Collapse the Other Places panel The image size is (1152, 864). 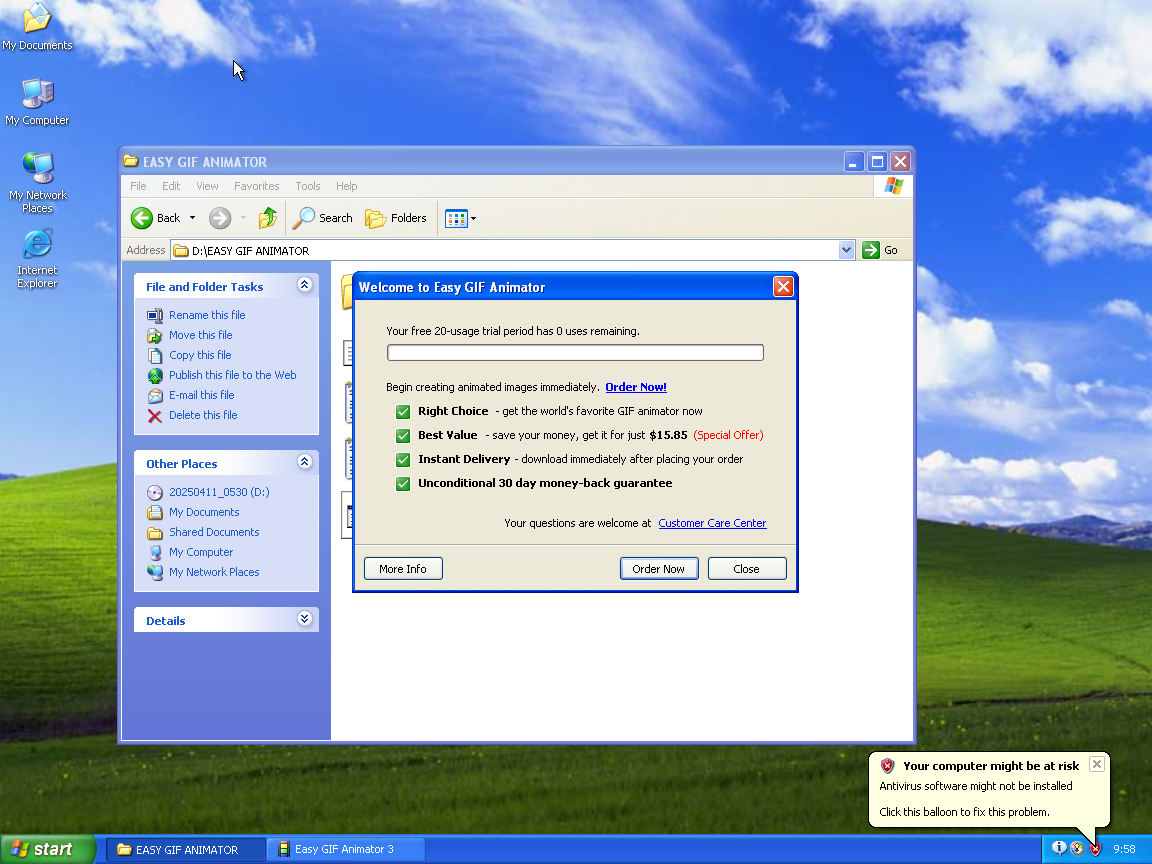(304, 462)
